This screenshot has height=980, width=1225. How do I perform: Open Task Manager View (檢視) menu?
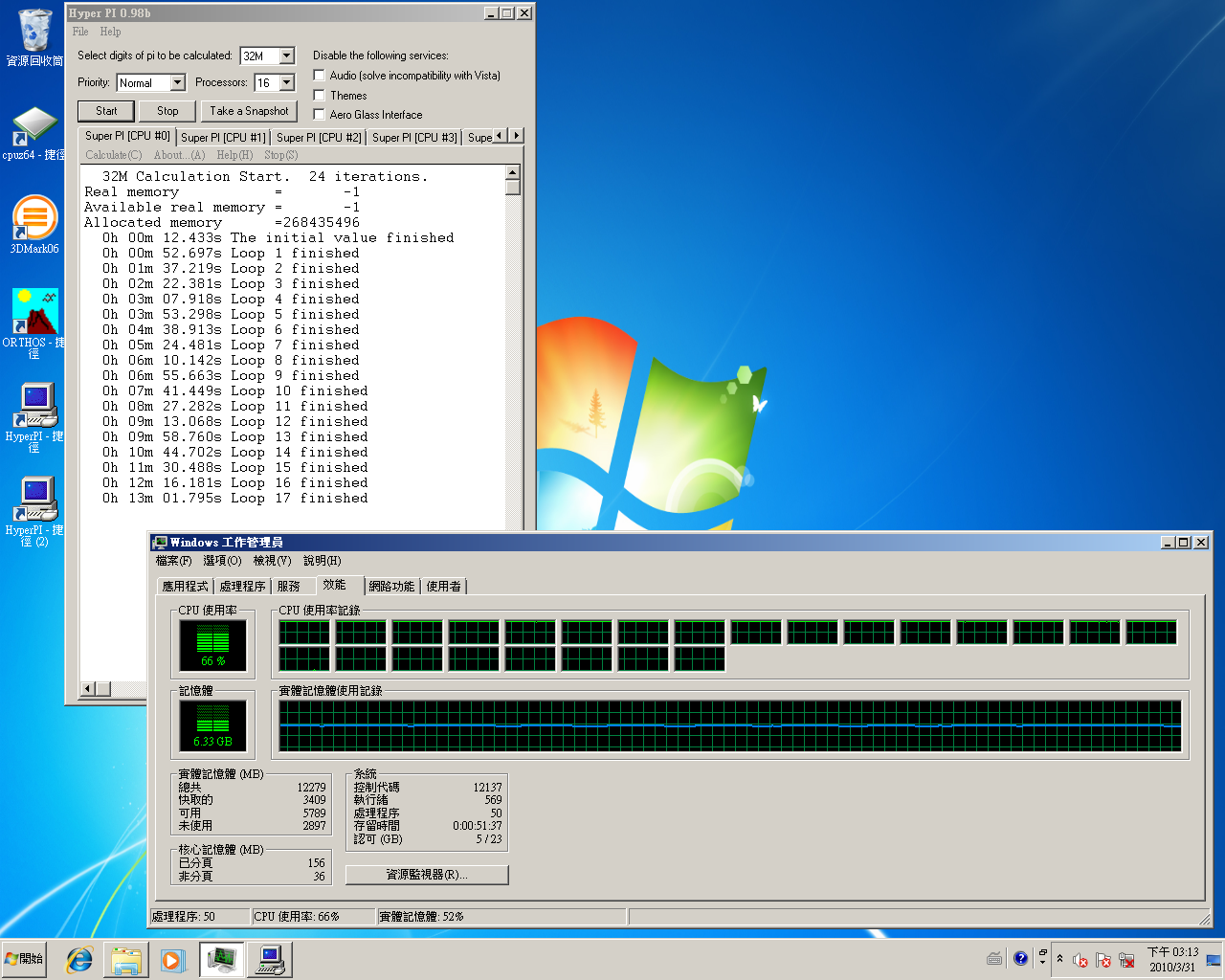pyautogui.click(x=272, y=561)
